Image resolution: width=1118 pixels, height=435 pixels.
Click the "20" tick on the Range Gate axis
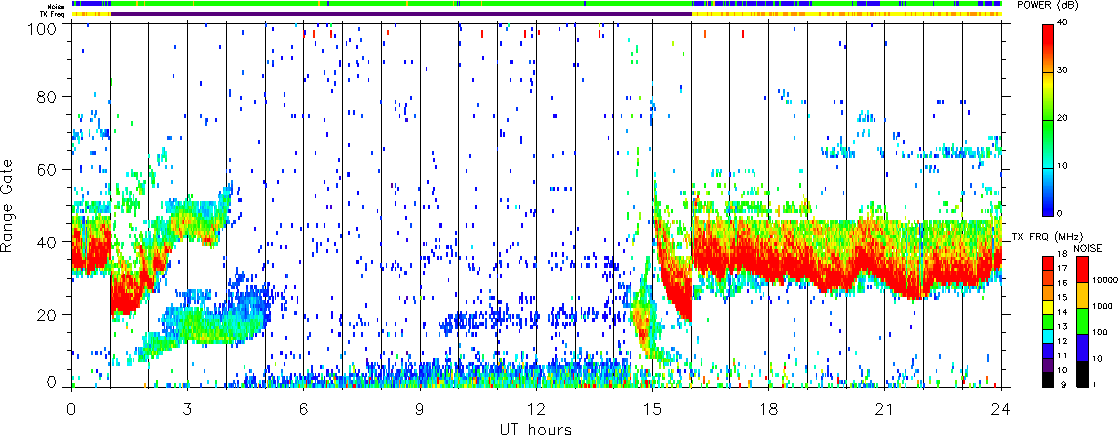[46, 314]
